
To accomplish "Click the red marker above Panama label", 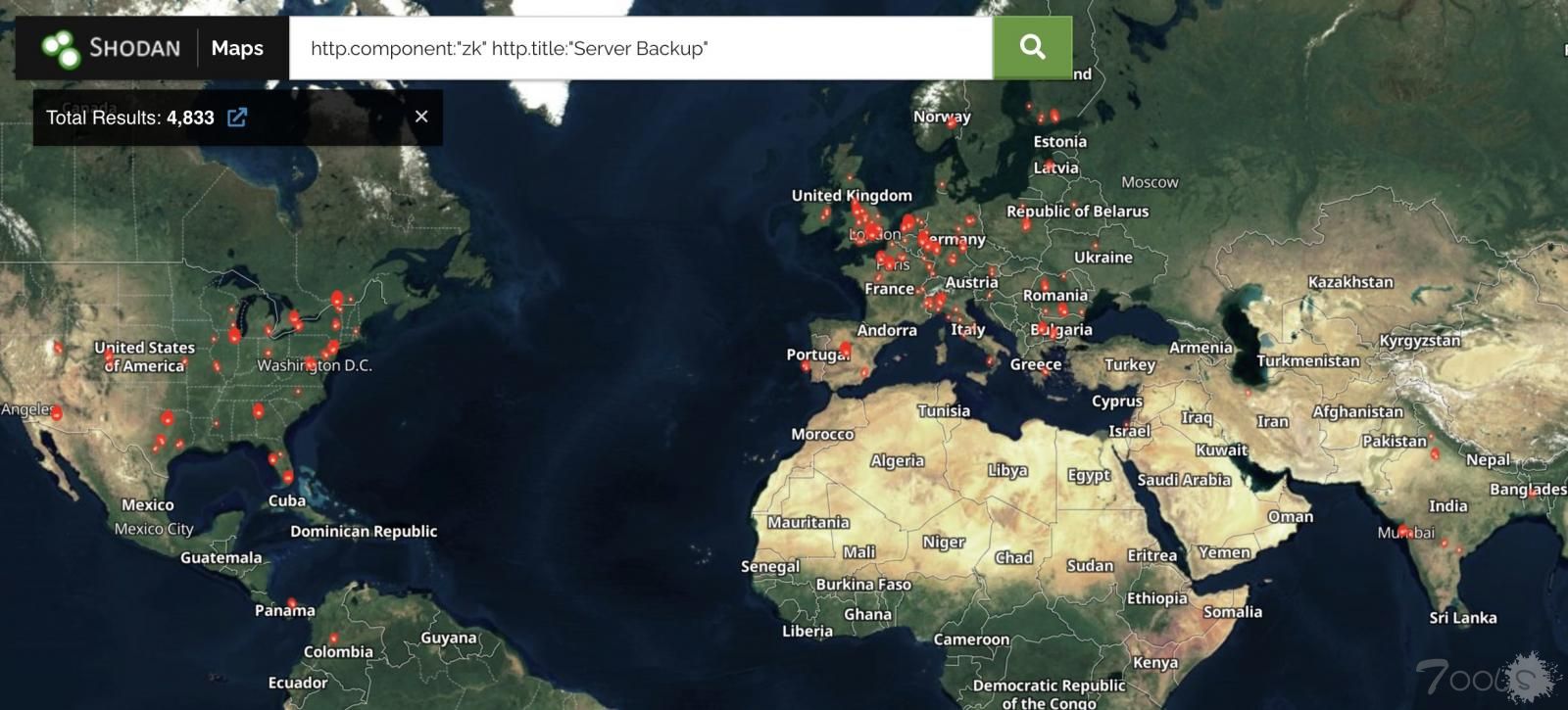I will [291, 603].
